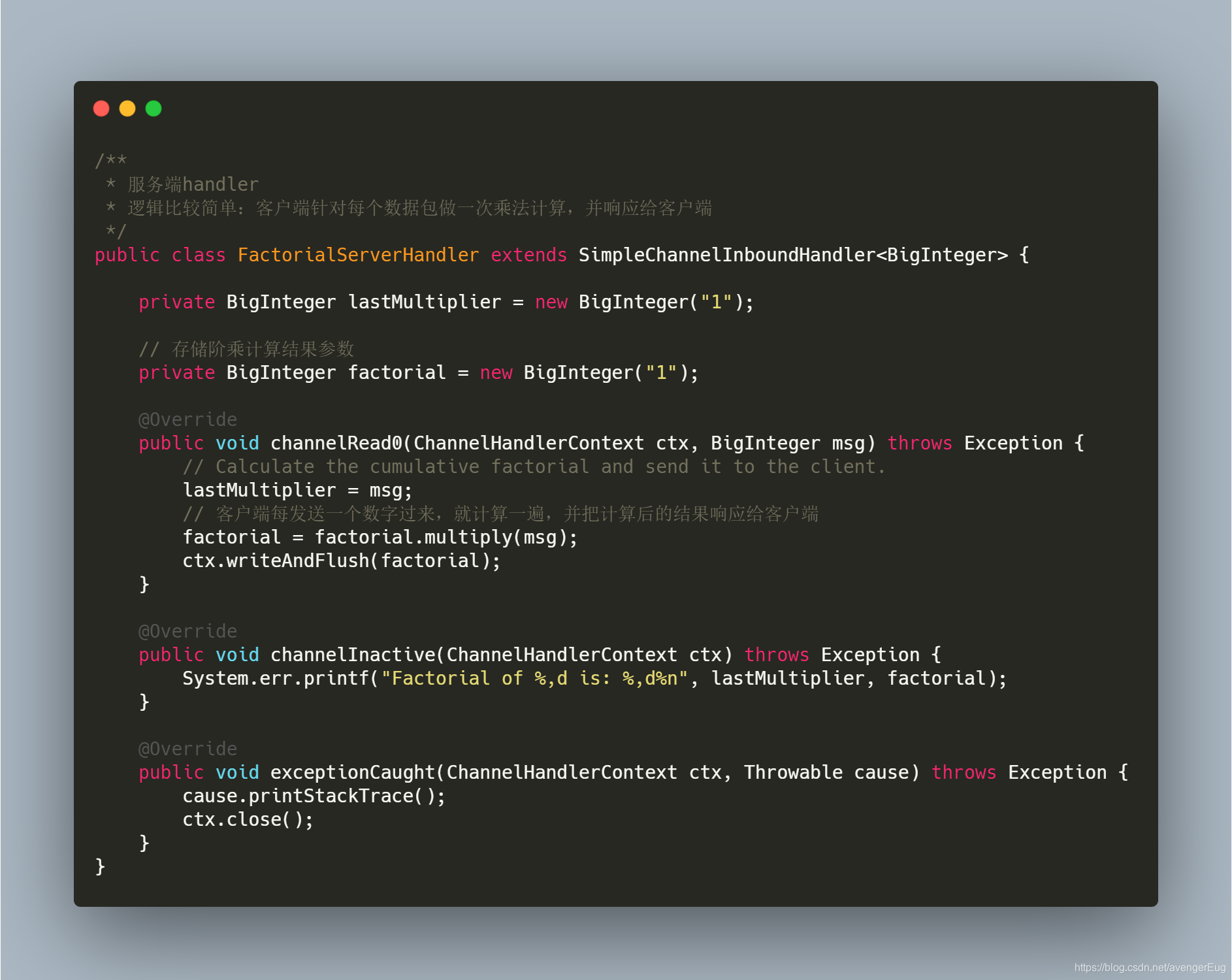
Task: Click the comment '存储阶乘计算结果参数'
Action: pos(263,349)
